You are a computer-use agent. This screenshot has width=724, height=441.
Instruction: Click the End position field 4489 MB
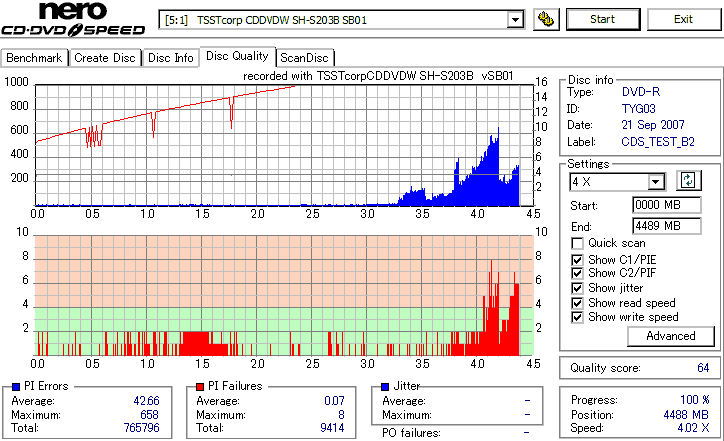click(666, 226)
